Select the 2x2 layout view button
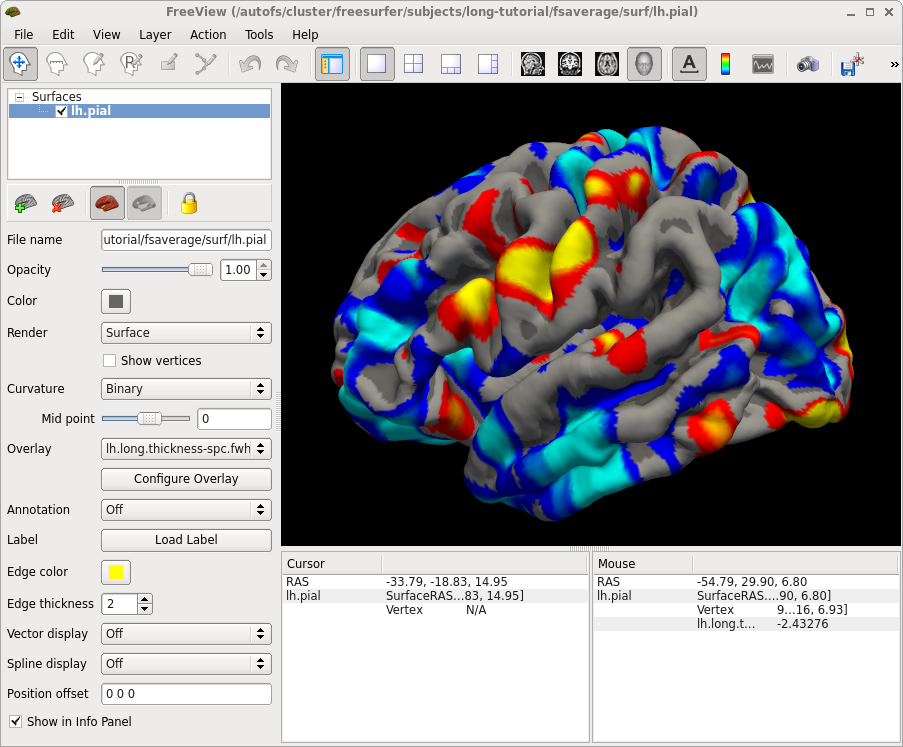The width and height of the screenshot is (903, 747). (x=413, y=64)
